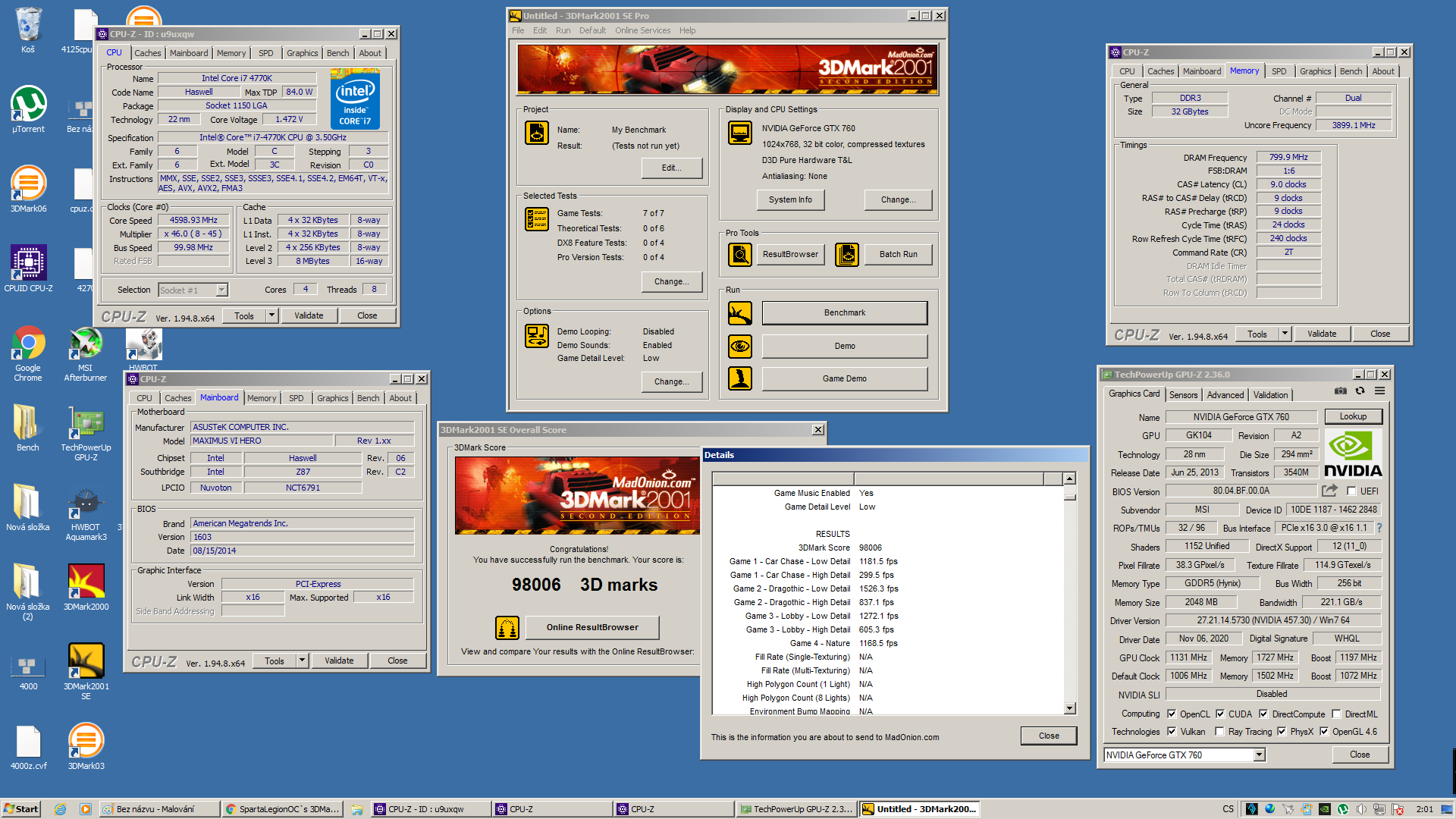Click the bus interface question mark in GPU-Z
The width and height of the screenshot is (1456, 819).
(x=1379, y=529)
